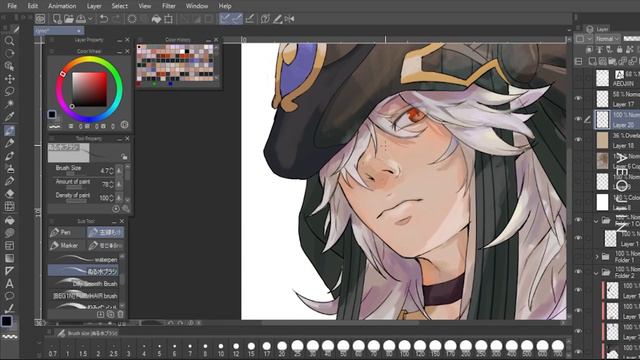Viewport: 640px width, 360px height.
Task: Select the Lasso selection tool
Action: 9,91
